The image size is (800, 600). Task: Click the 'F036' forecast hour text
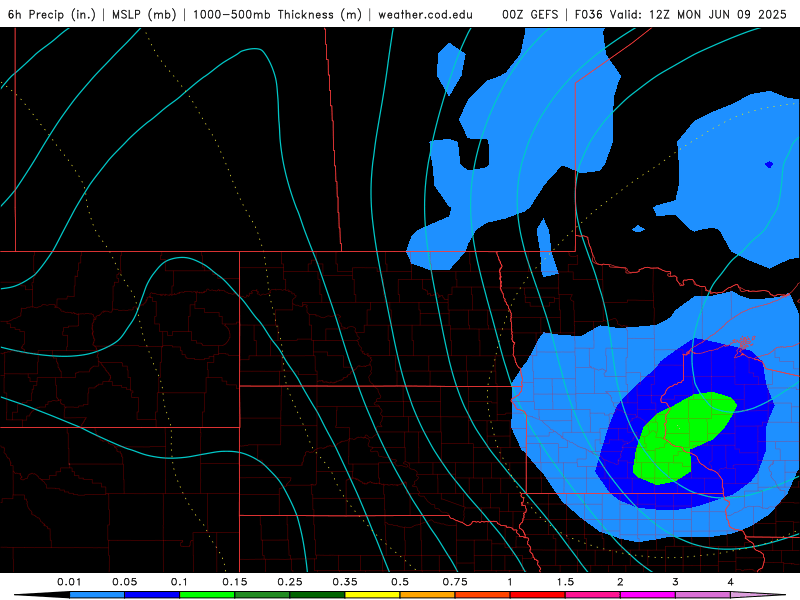coord(589,14)
